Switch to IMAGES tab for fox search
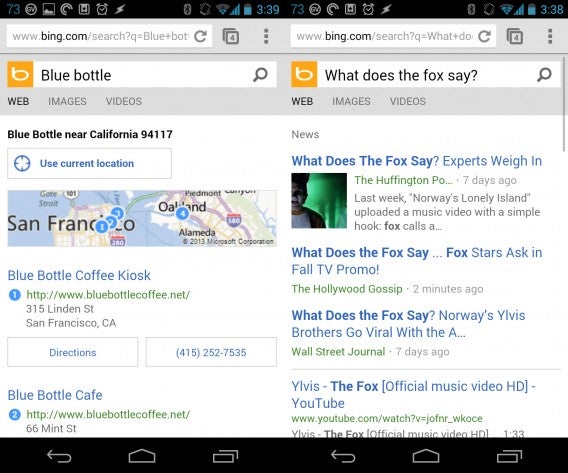 (x=351, y=101)
